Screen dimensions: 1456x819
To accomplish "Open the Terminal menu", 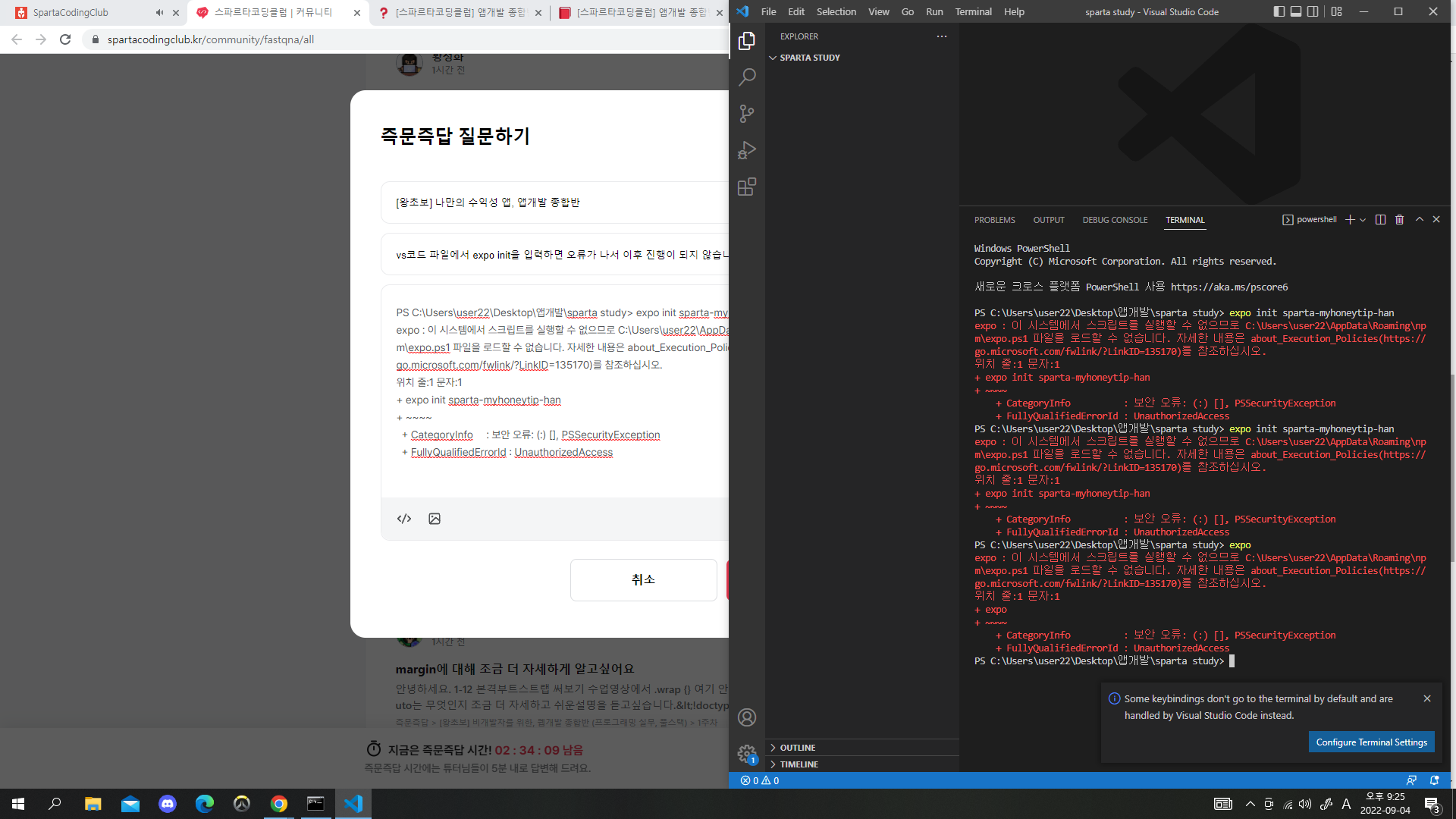I will 974,11.
